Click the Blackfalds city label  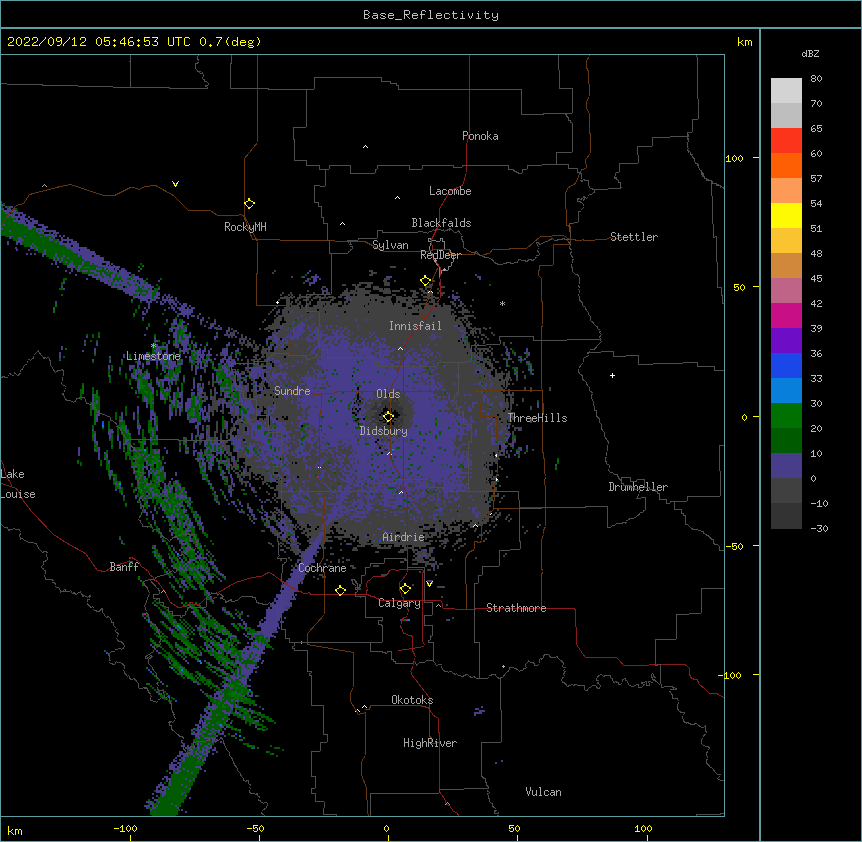tap(441, 223)
